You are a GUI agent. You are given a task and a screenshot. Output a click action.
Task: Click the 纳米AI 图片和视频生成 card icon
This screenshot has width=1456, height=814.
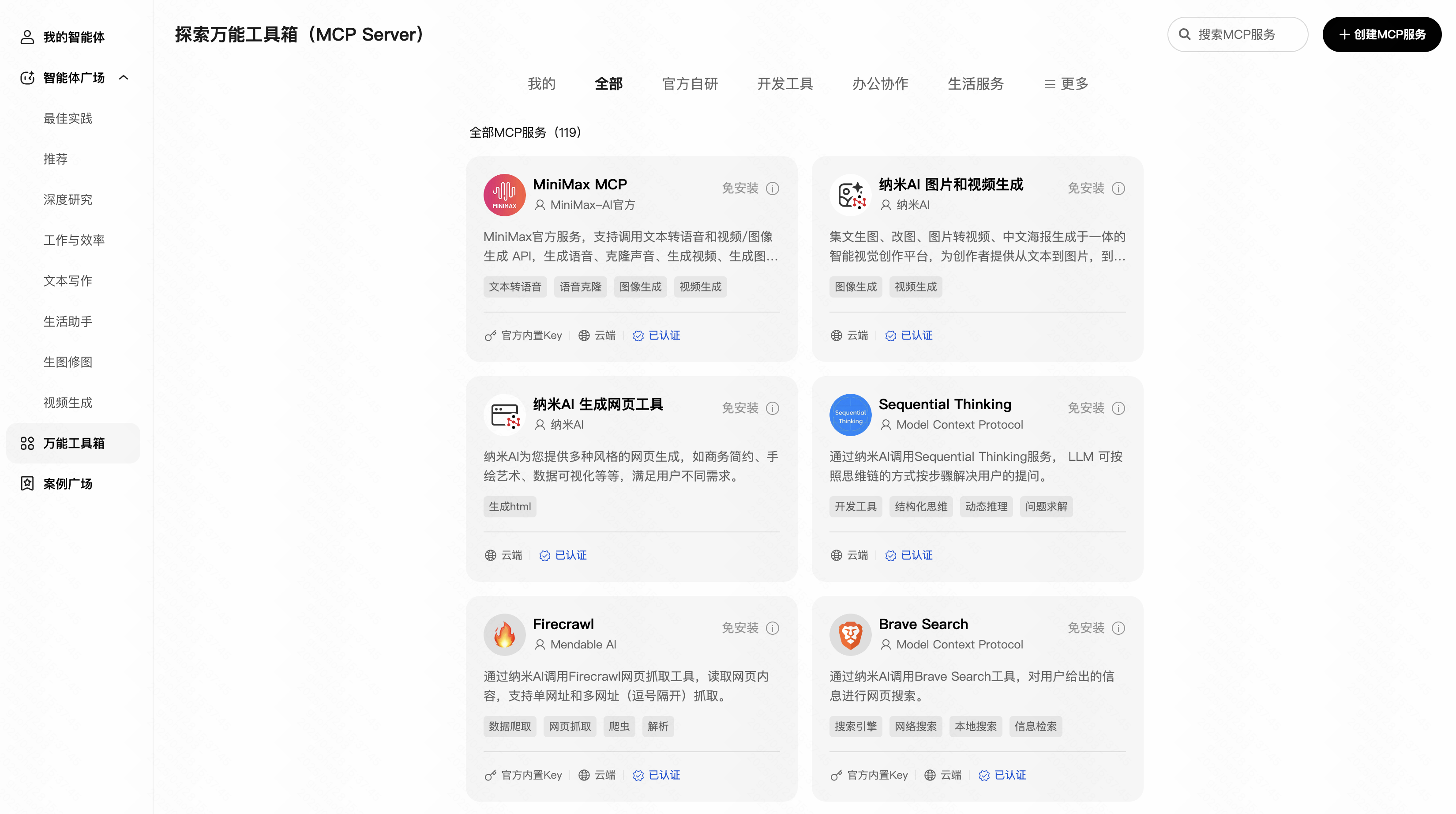click(x=850, y=195)
